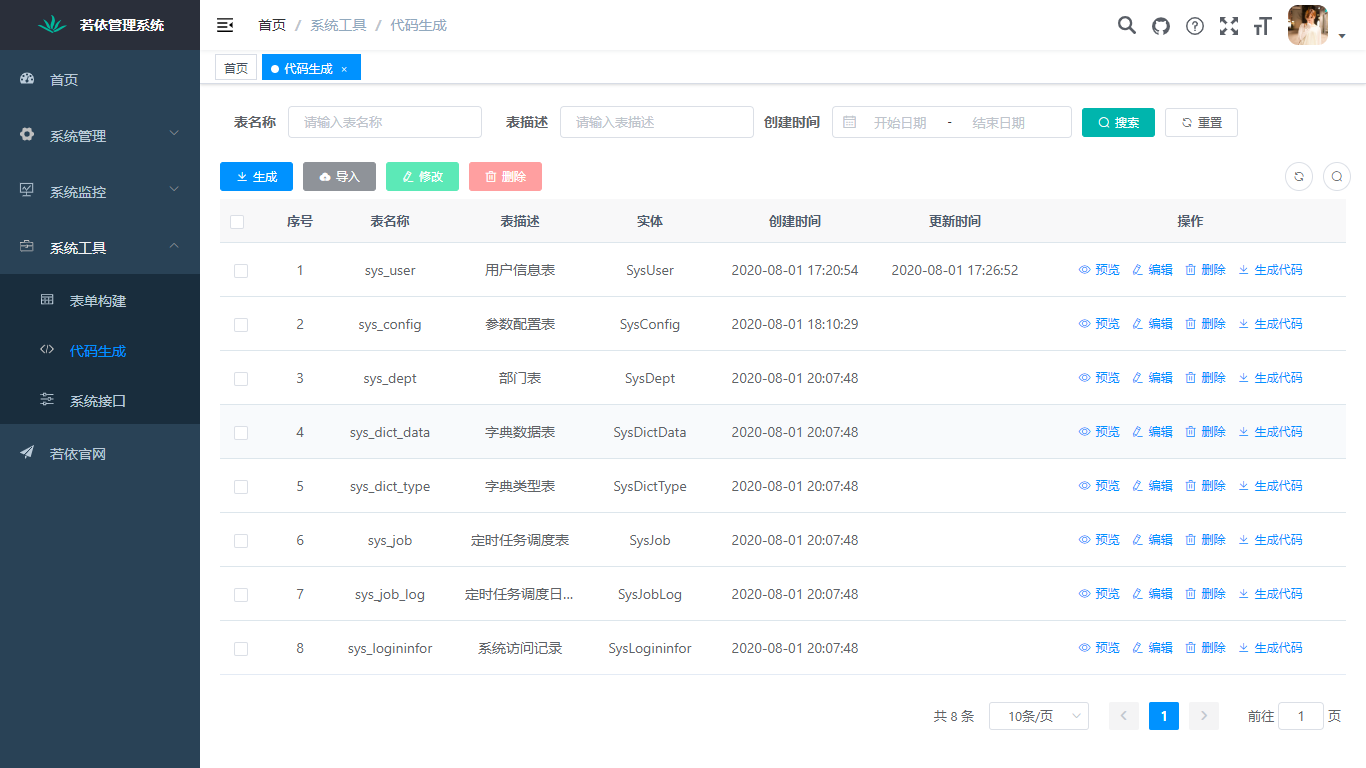Switch to the 首页 tab
1366x768 pixels.
236,67
